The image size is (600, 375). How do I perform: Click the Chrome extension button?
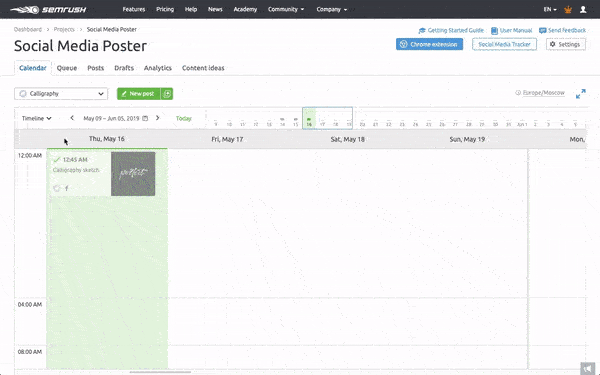click(x=429, y=44)
